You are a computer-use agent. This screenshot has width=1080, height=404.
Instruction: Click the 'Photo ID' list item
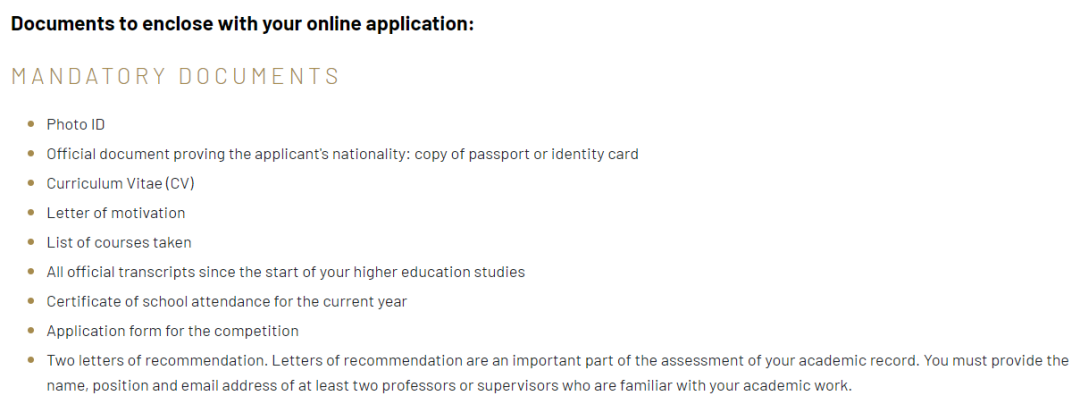76,125
